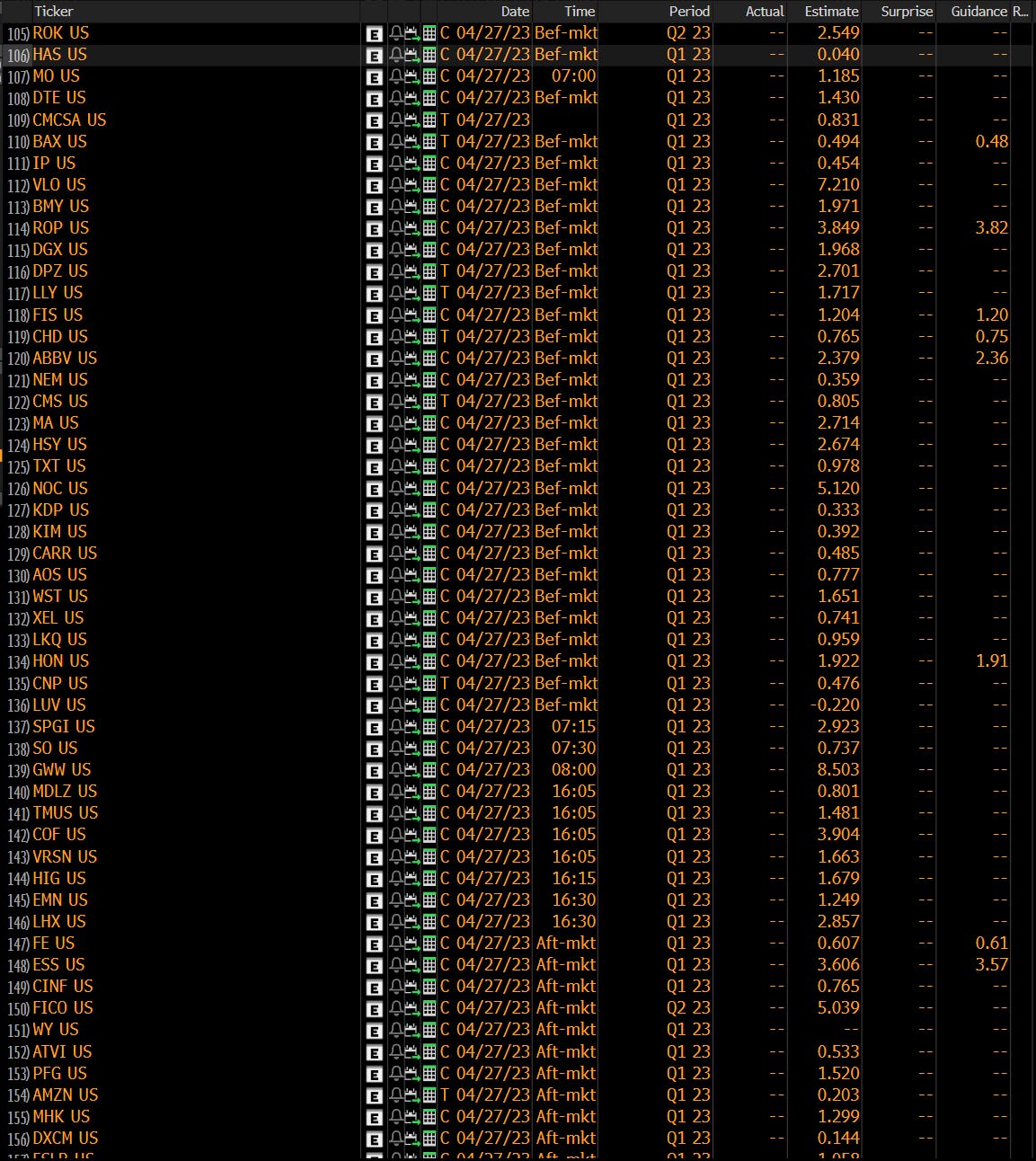Click calendar export icon for COF US
Image resolution: width=1036 pixels, height=1161 pixels.
(412, 836)
